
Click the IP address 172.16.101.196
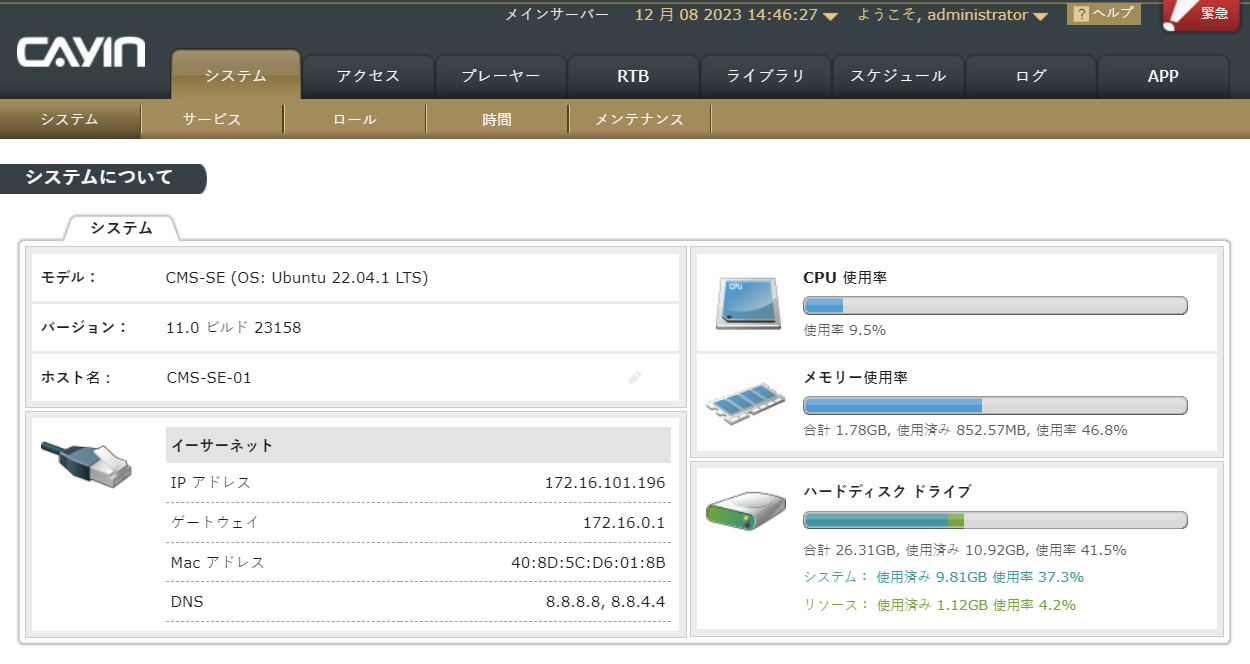tap(605, 483)
